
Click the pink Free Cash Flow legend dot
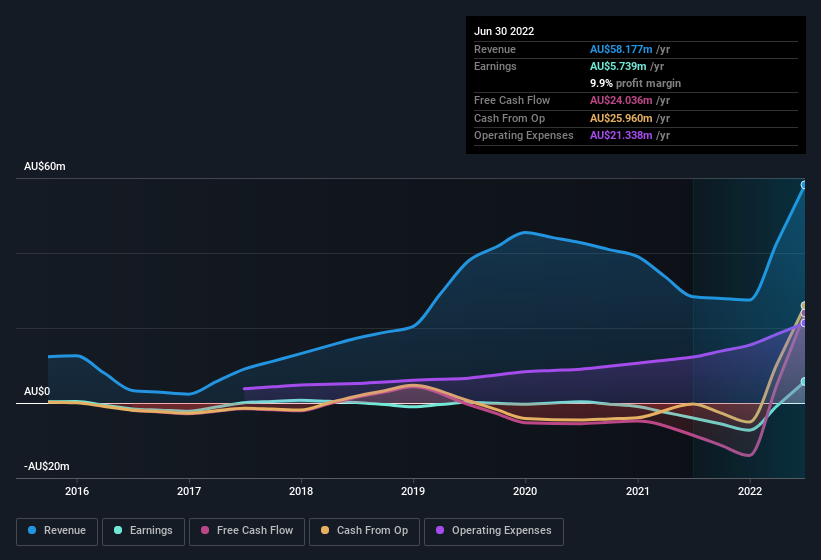[205, 531]
